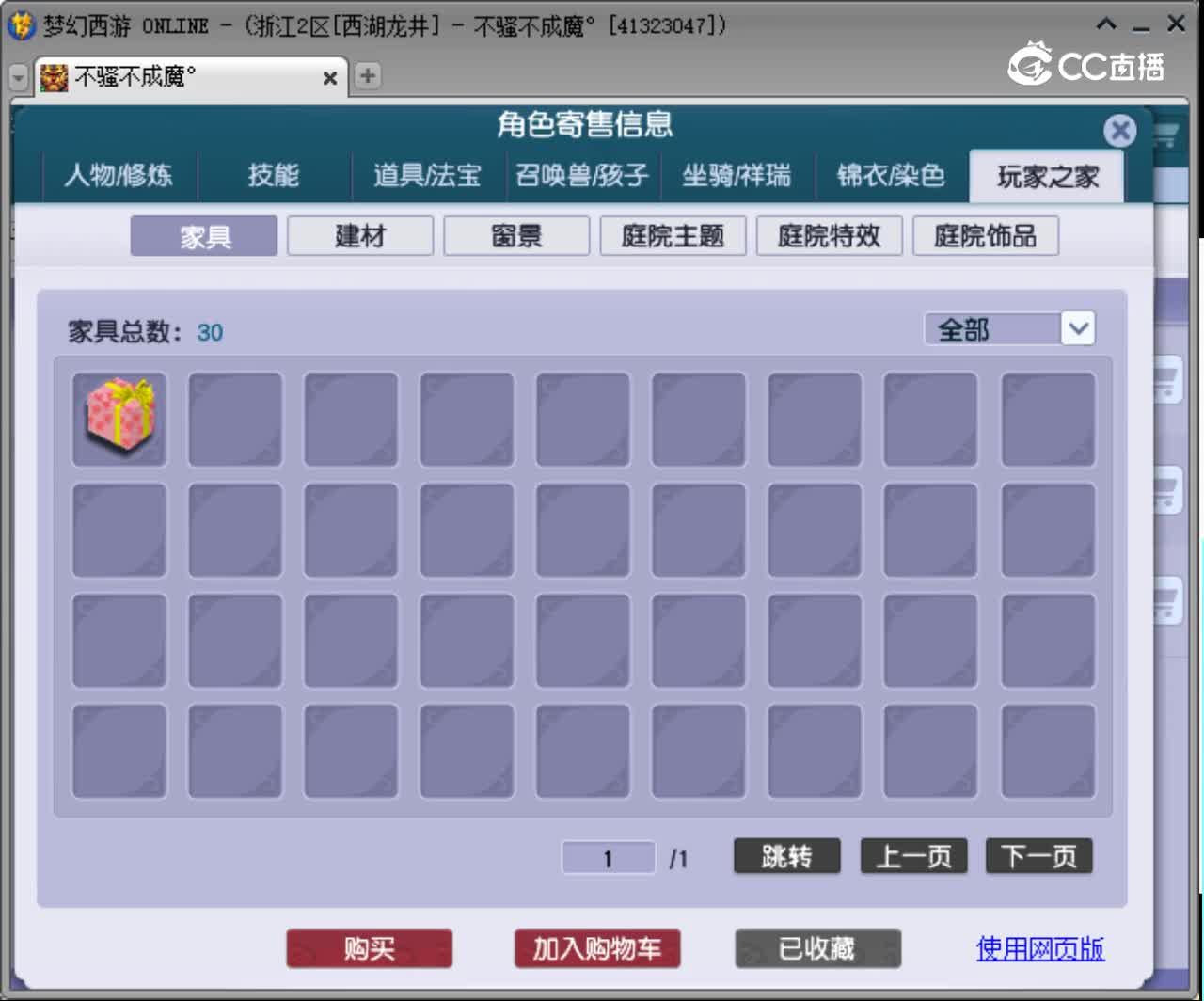1204x1001 pixels.
Task: Click the CC直播 logo
Action: (x=1086, y=64)
